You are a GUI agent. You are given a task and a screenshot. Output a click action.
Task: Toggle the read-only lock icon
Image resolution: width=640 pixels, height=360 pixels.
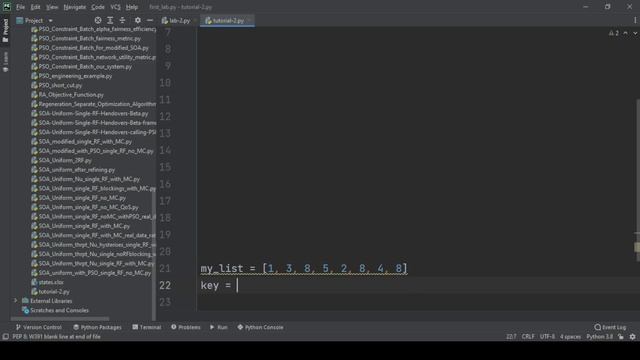point(620,337)
